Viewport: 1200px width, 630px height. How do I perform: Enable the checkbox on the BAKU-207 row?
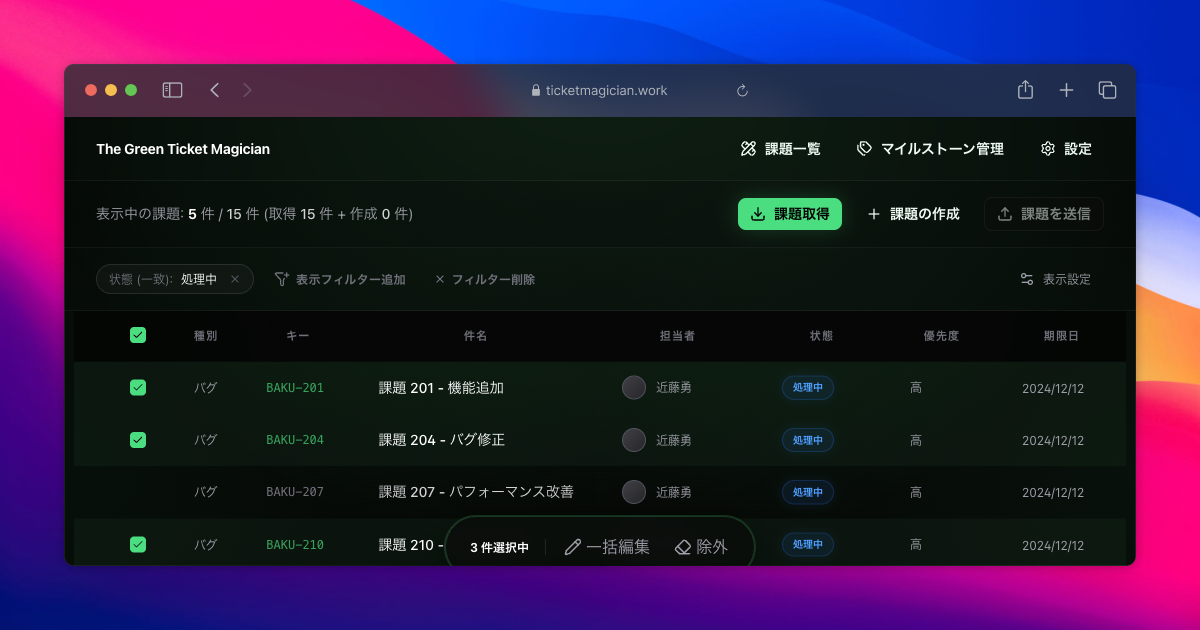tap(138, 492)
